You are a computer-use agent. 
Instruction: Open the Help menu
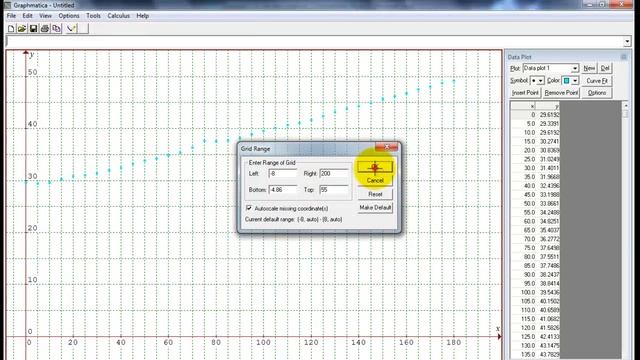[142, 16]
